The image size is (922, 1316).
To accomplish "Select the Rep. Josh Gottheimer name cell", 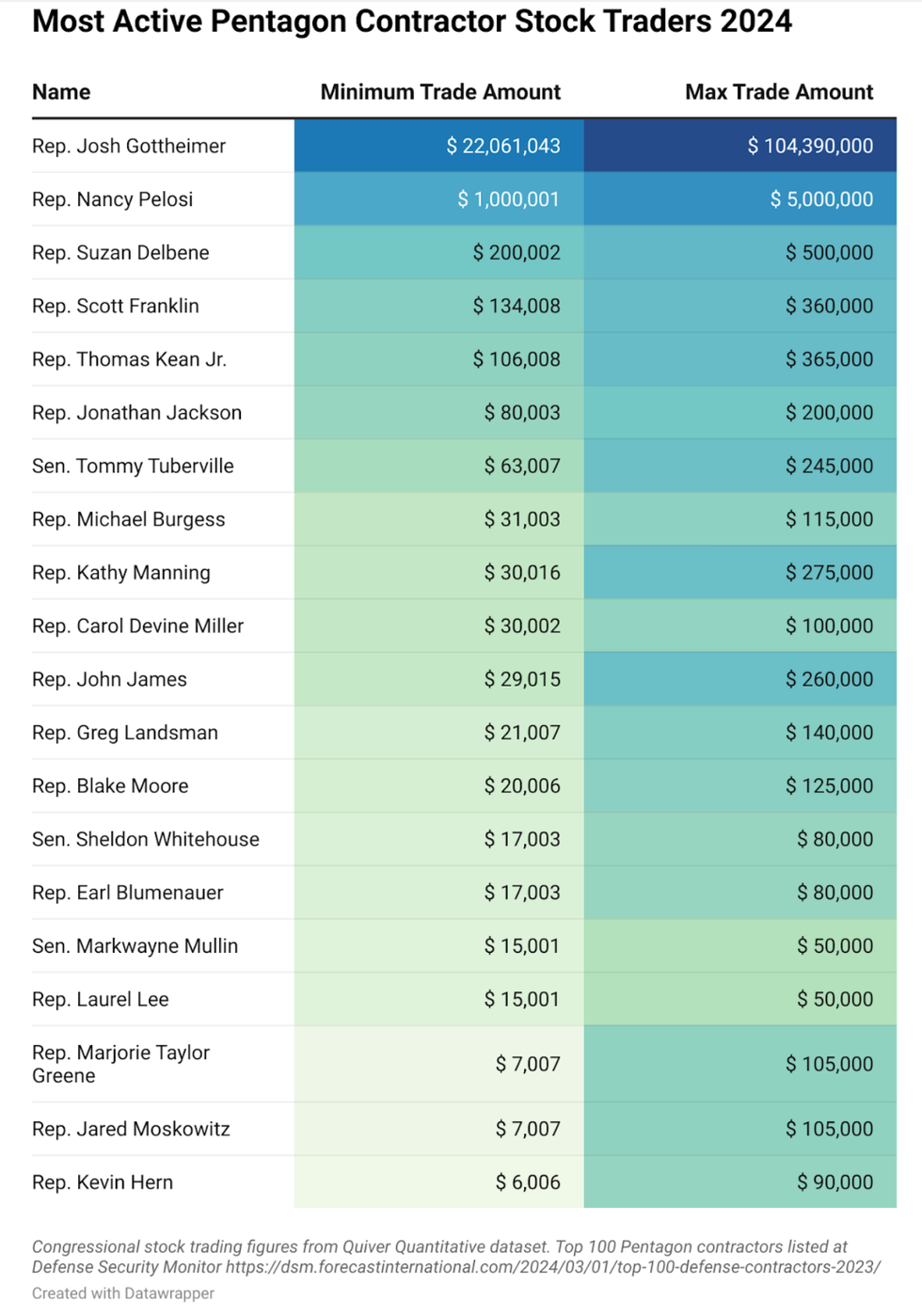I will tap(129, 146).
